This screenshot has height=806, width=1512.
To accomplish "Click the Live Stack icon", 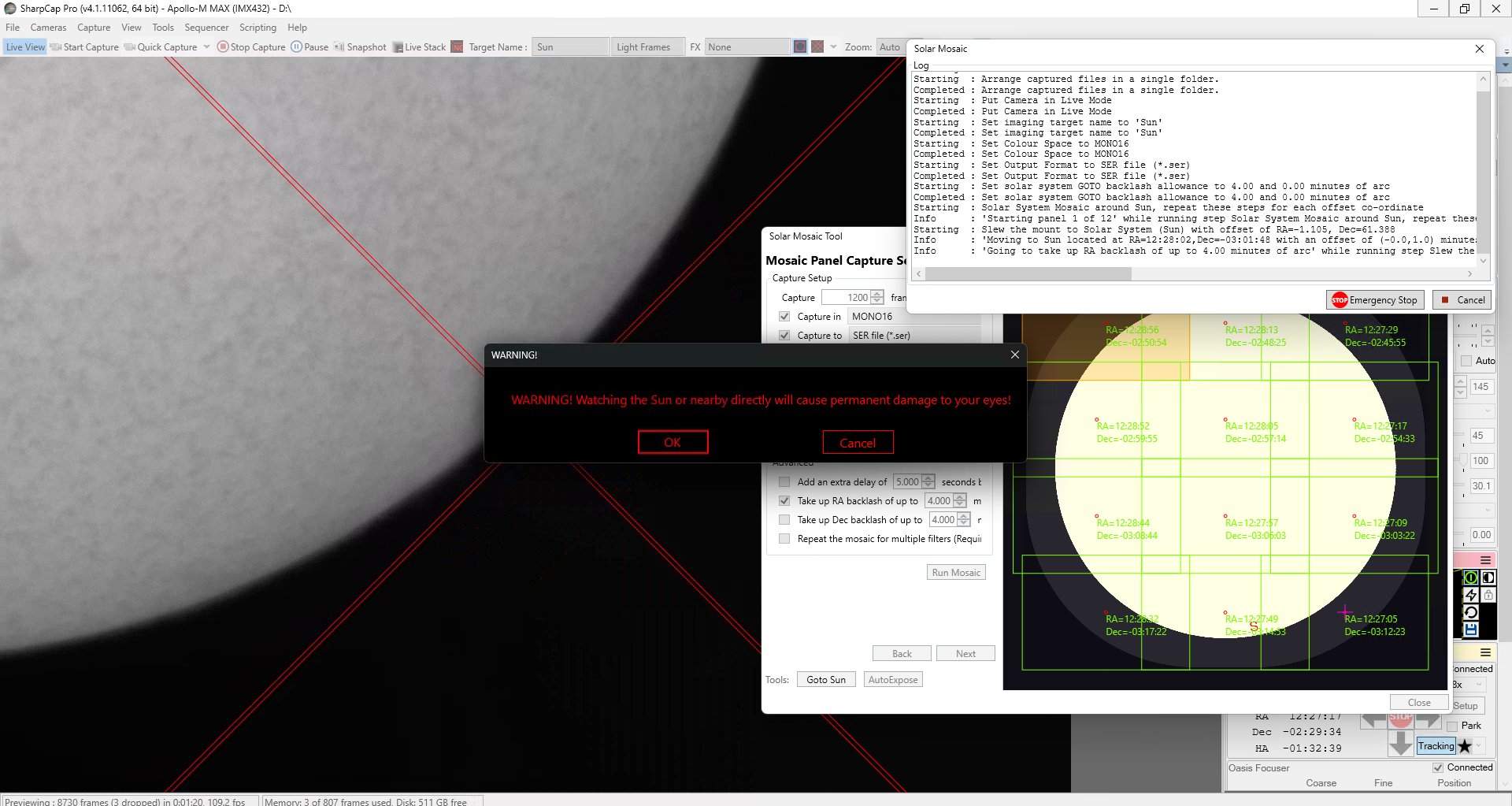I will click(x=398, y=47).
